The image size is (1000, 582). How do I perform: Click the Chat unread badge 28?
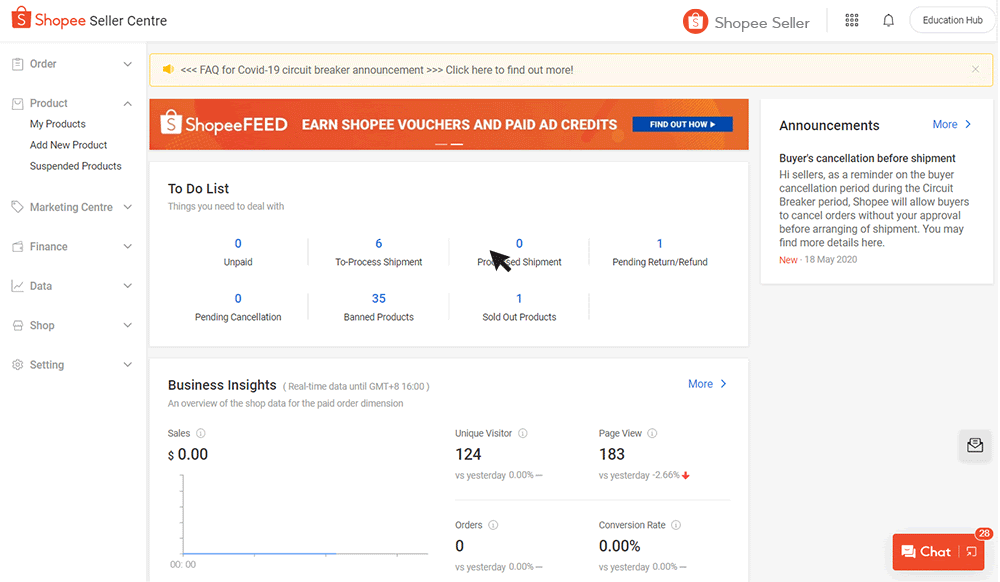pos(984,534)
